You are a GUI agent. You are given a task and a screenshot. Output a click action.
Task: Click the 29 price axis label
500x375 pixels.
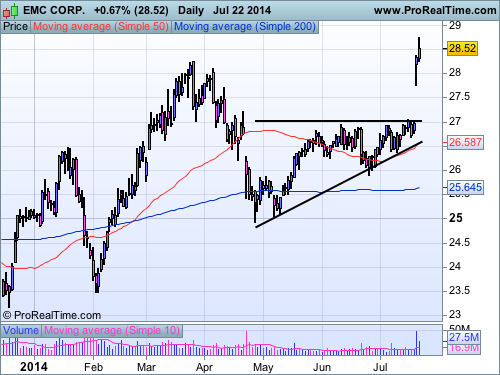pyautogui.click(x=455, y=25)
